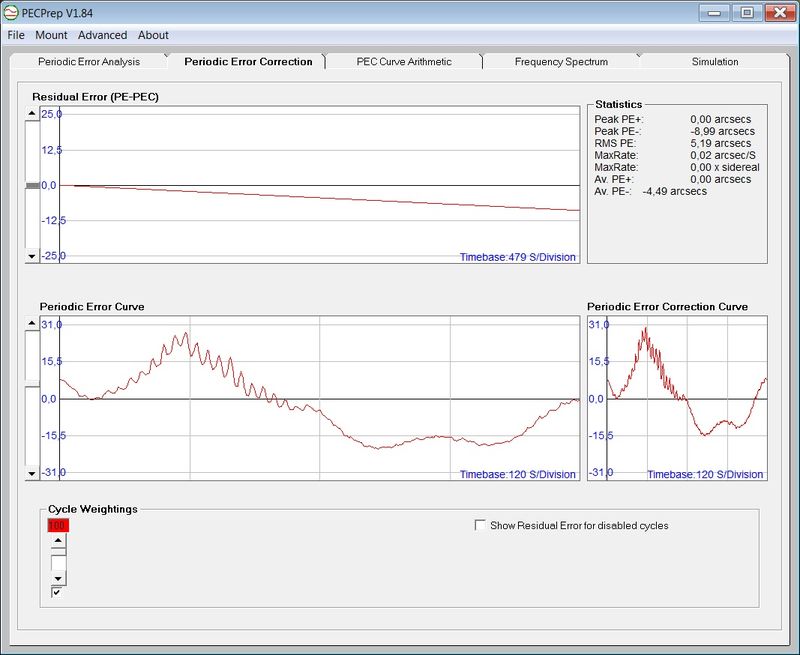Open the Advanced menu
Viewport: 800px width, 655px height.
[x=103, y=35]
